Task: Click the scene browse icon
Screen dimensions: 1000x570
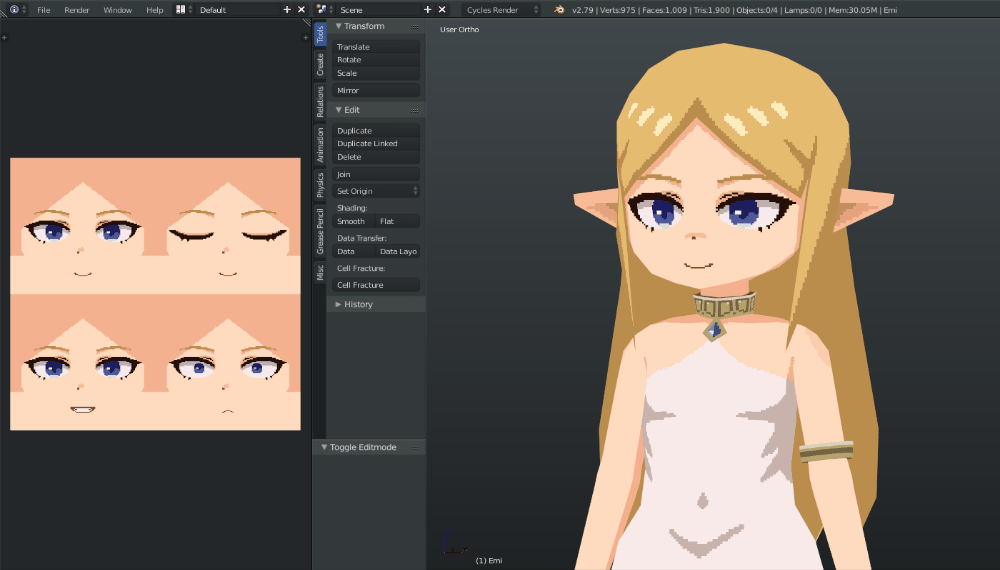Action: (321, 10)
